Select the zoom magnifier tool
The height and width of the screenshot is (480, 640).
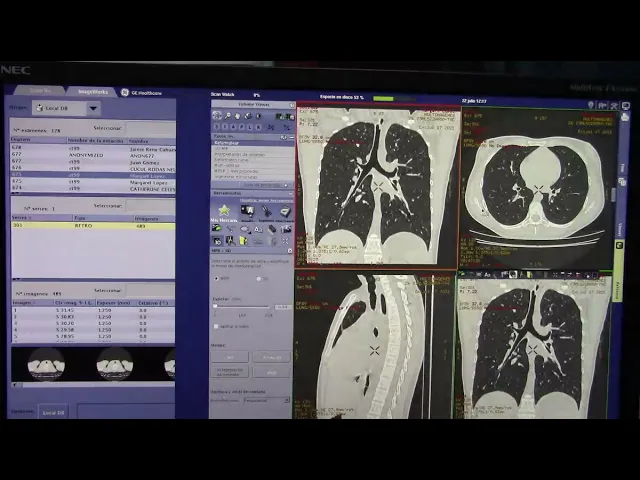228,116
